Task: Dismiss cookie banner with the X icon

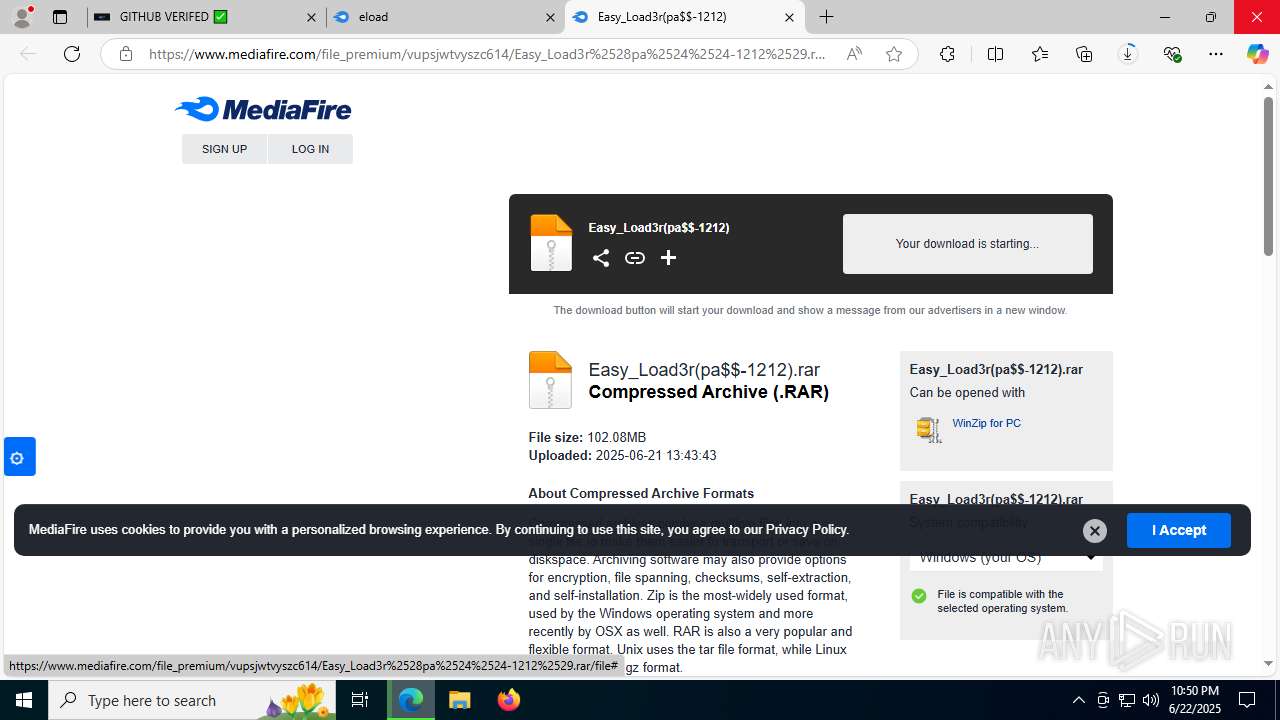Action: coord(1095,531)
